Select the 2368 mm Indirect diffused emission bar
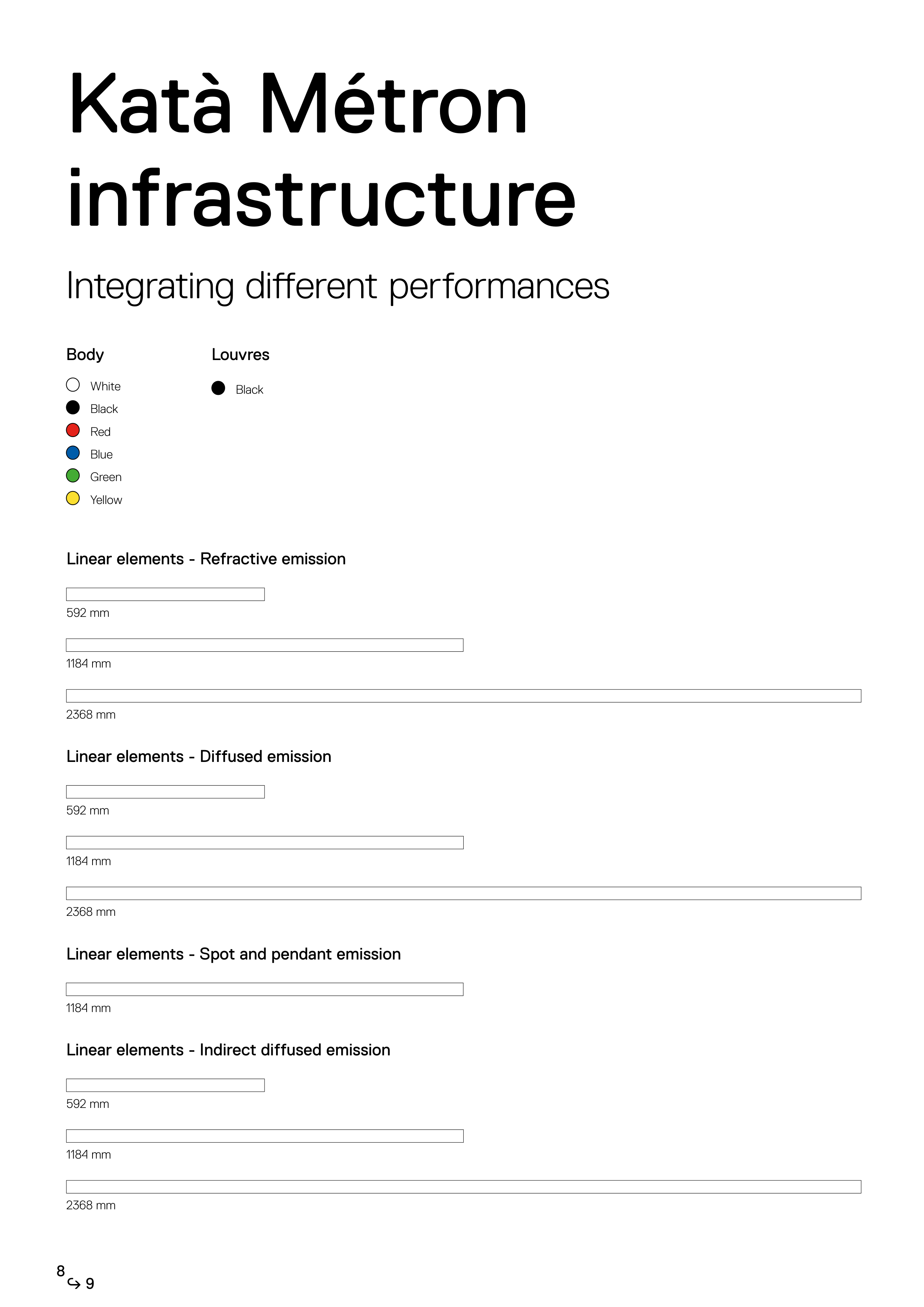The width and height of the screenshot is (924, 1307). point(463,1187)
